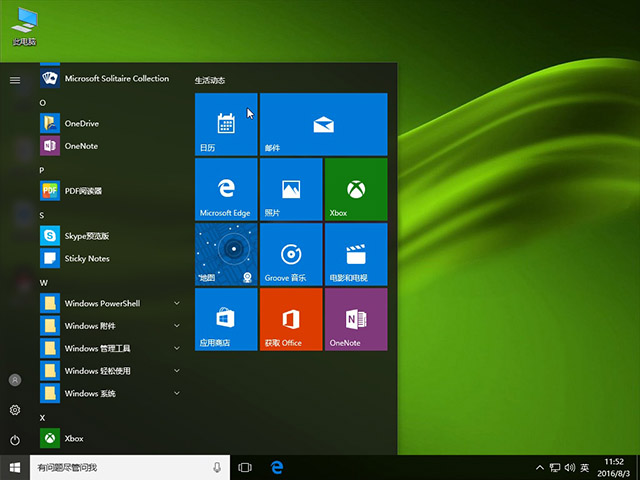This screenshot has height=480, width=640.
Task: Open the Movies & TV tile (电影和电视)
Action: 355,254
